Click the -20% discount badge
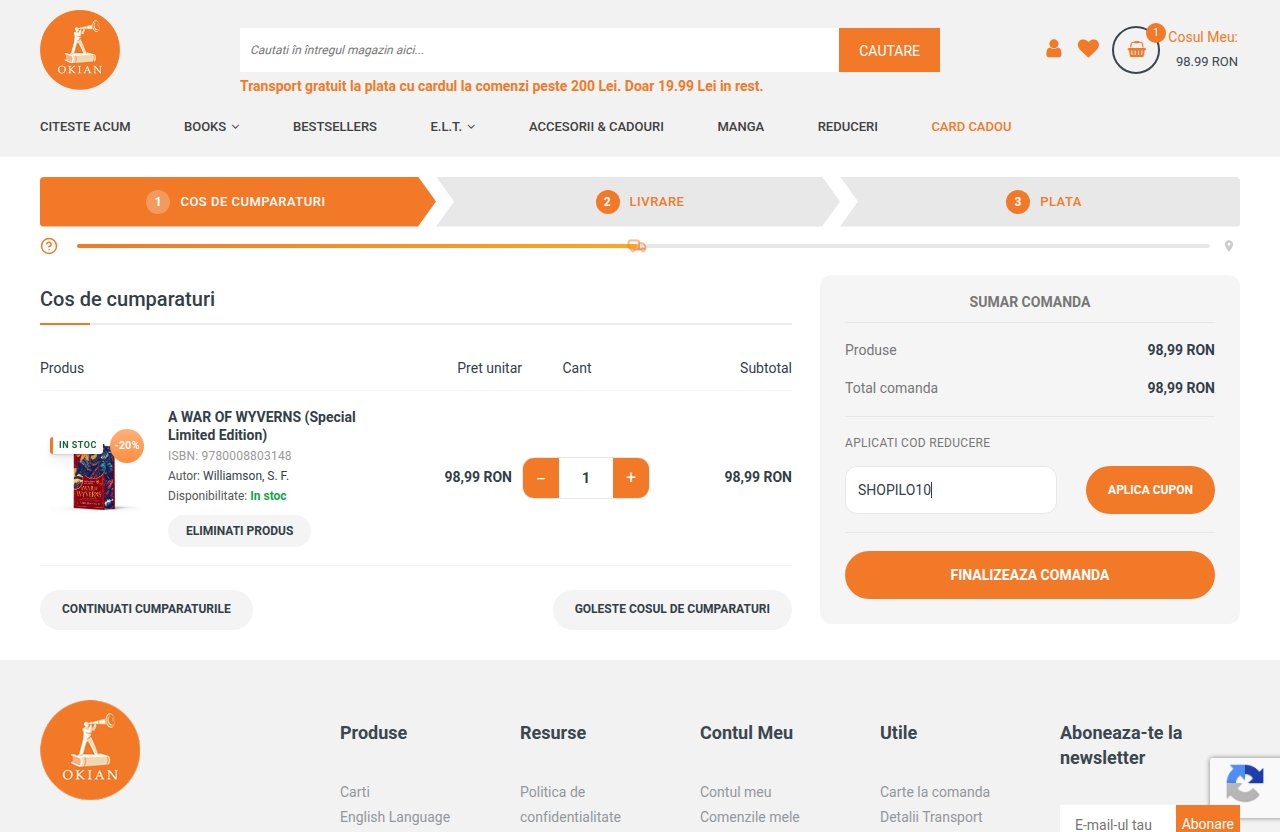1280x832 pixels. coord(127,445)
